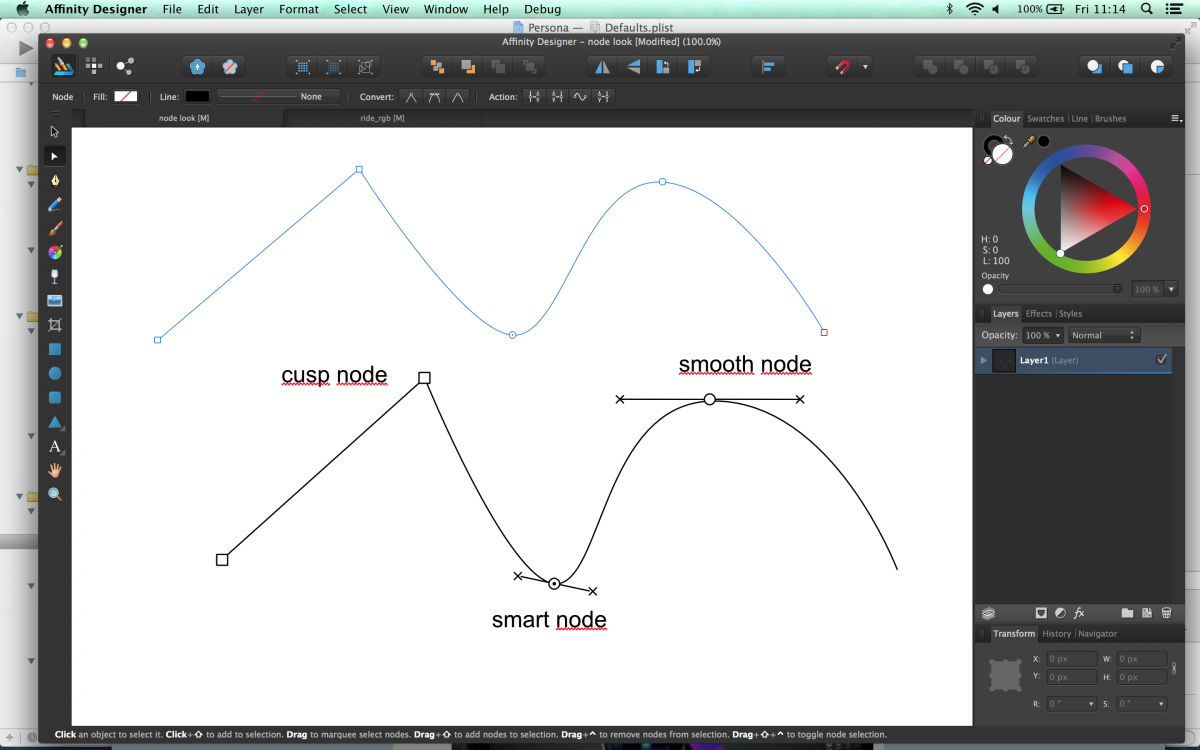
Task: Convert node to smart
Action: tap(457, 97)
